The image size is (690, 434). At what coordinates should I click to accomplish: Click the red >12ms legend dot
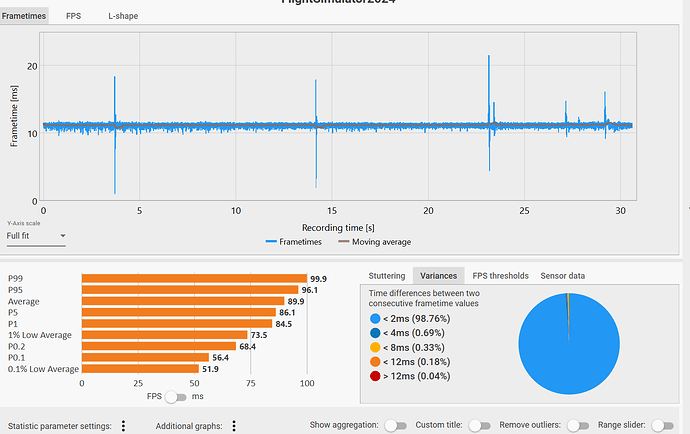coord(375,376)
